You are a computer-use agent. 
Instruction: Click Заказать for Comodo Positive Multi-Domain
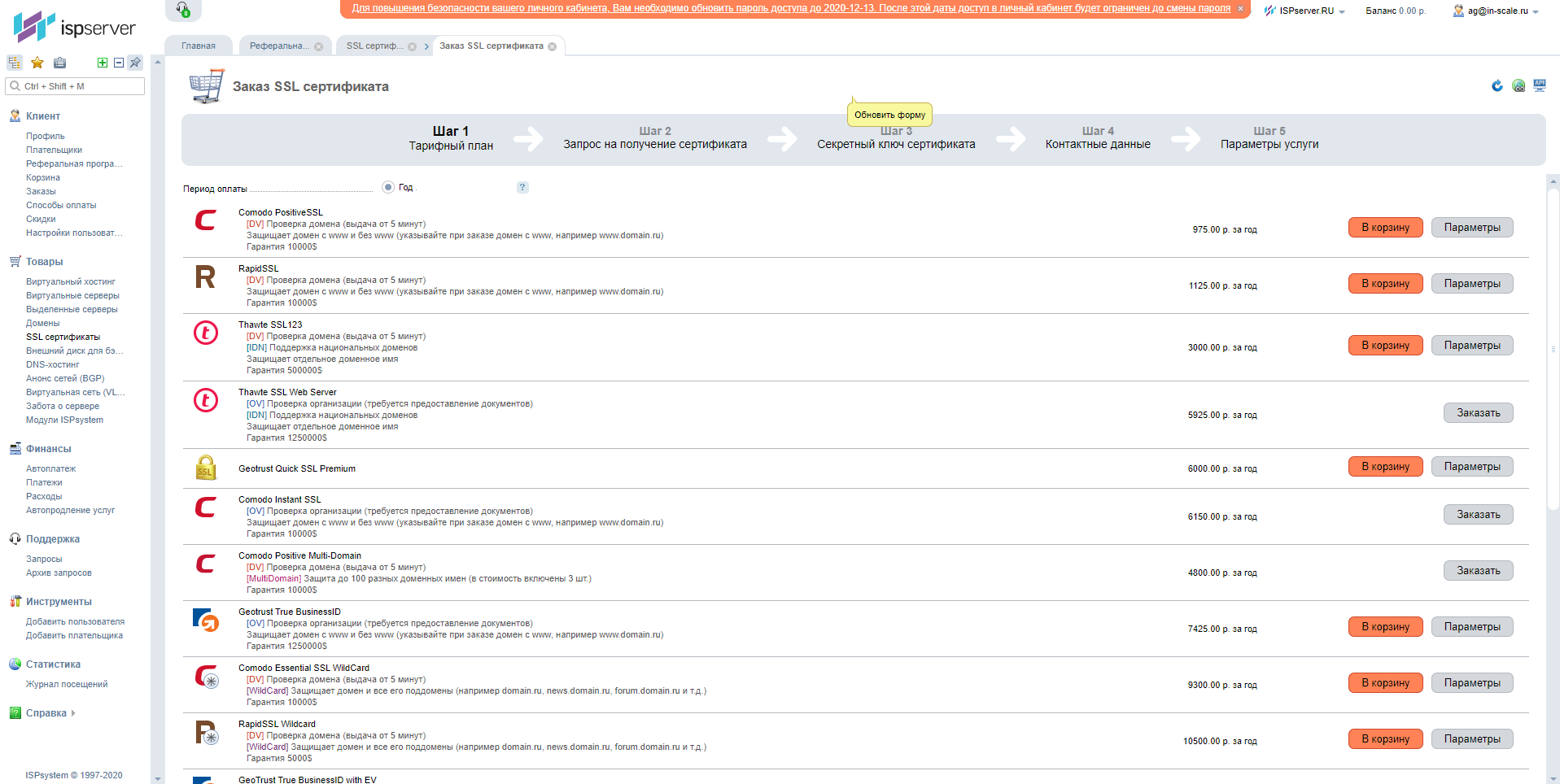pyautogui.click(x=1478, y=570)
